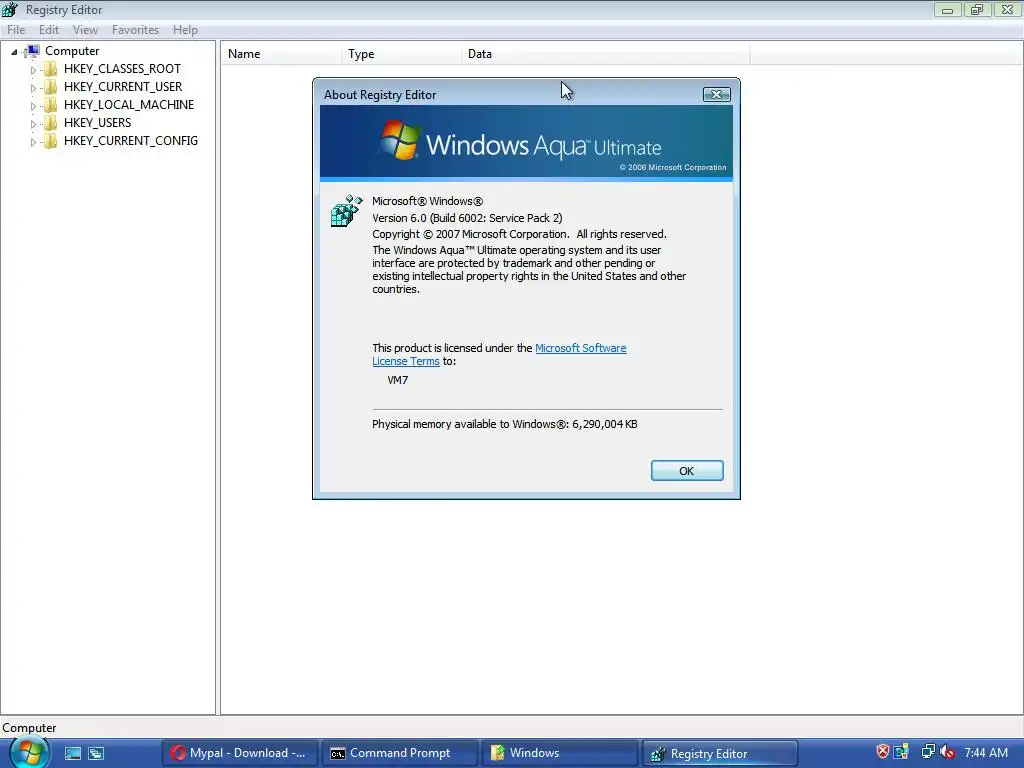Open the View menu
The height and width of the screenshot is (768, 1024).
(86, 30)
